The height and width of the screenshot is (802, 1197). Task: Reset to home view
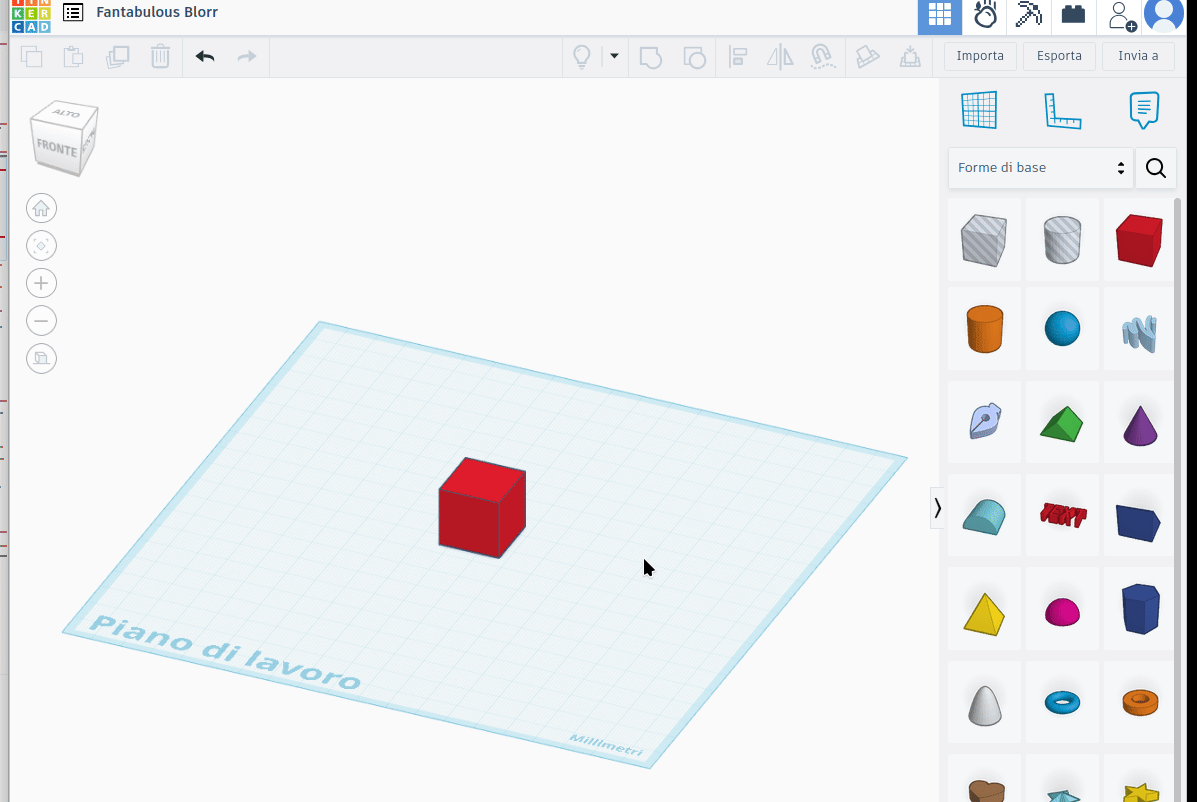tap(41, 208)
